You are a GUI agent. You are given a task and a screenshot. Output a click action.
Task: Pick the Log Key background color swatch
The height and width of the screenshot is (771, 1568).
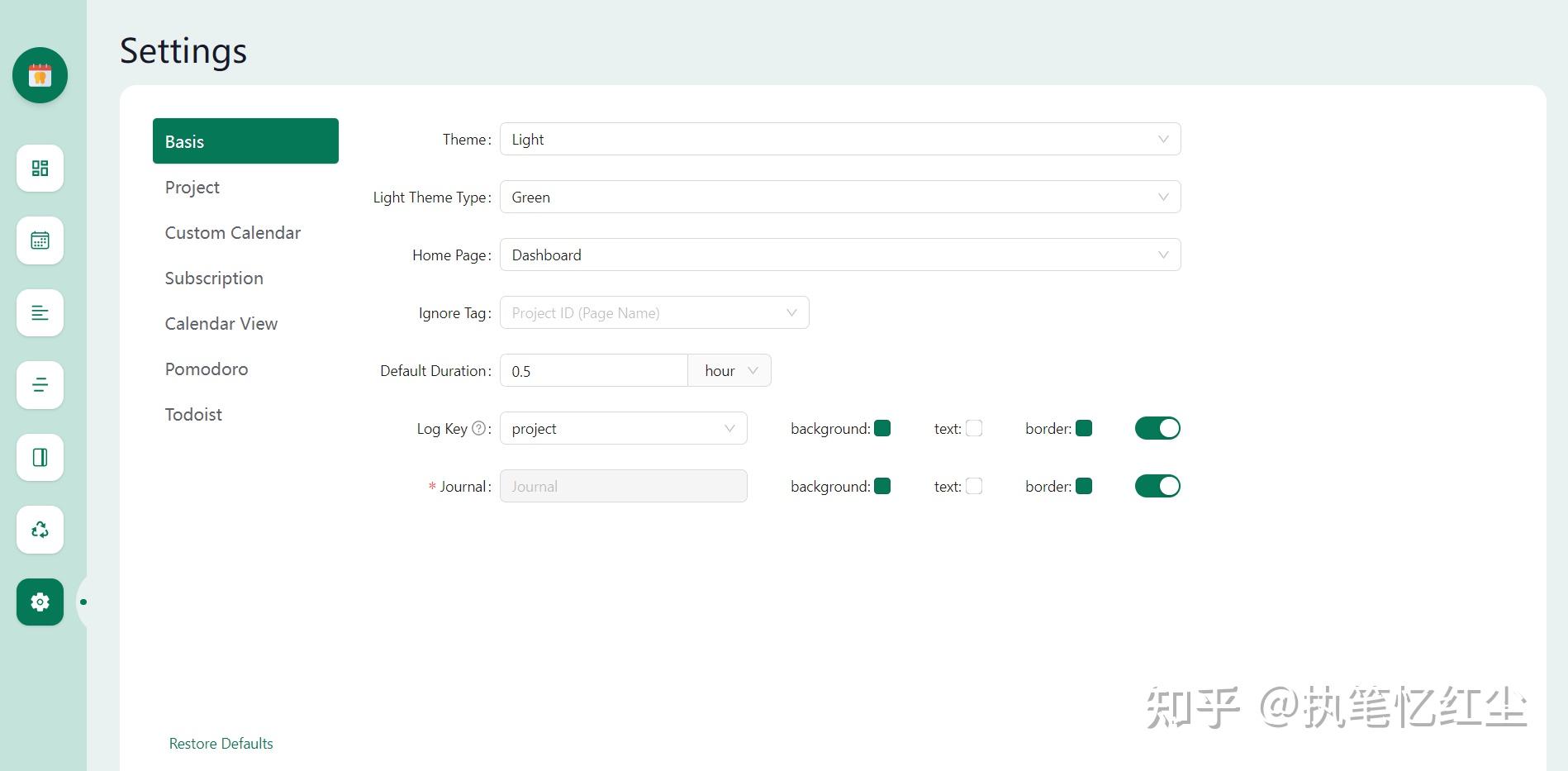click(x=882, y=428)
